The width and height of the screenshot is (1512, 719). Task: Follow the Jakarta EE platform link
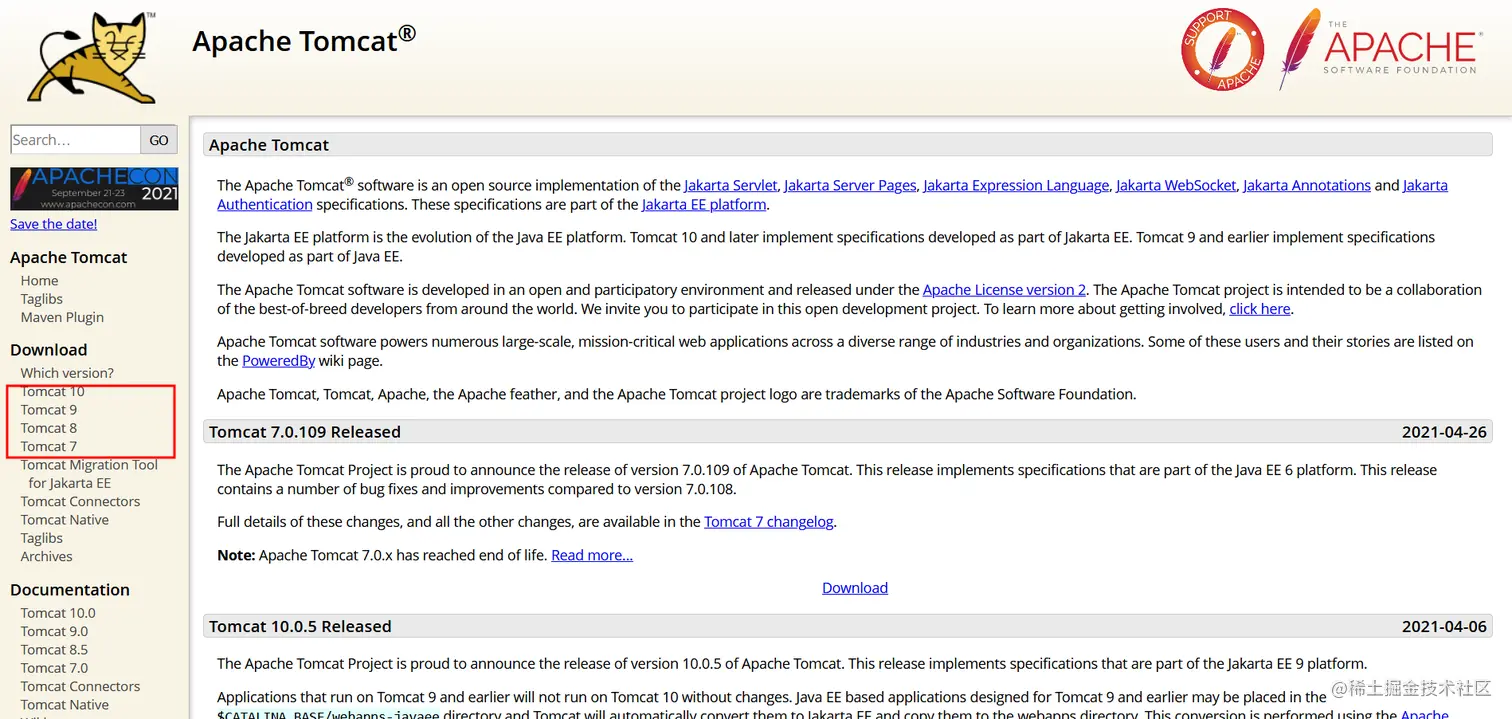coord(704,205)
